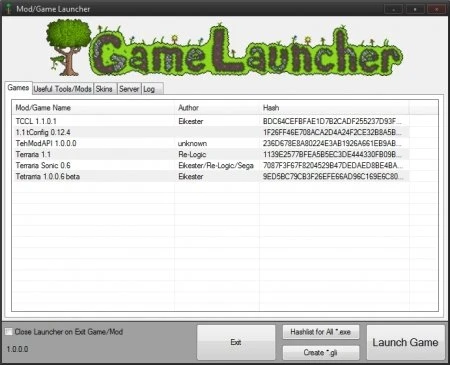Screen dimensions: 450x365
Task: Switch to the Server tab
Action: (129, 89)
